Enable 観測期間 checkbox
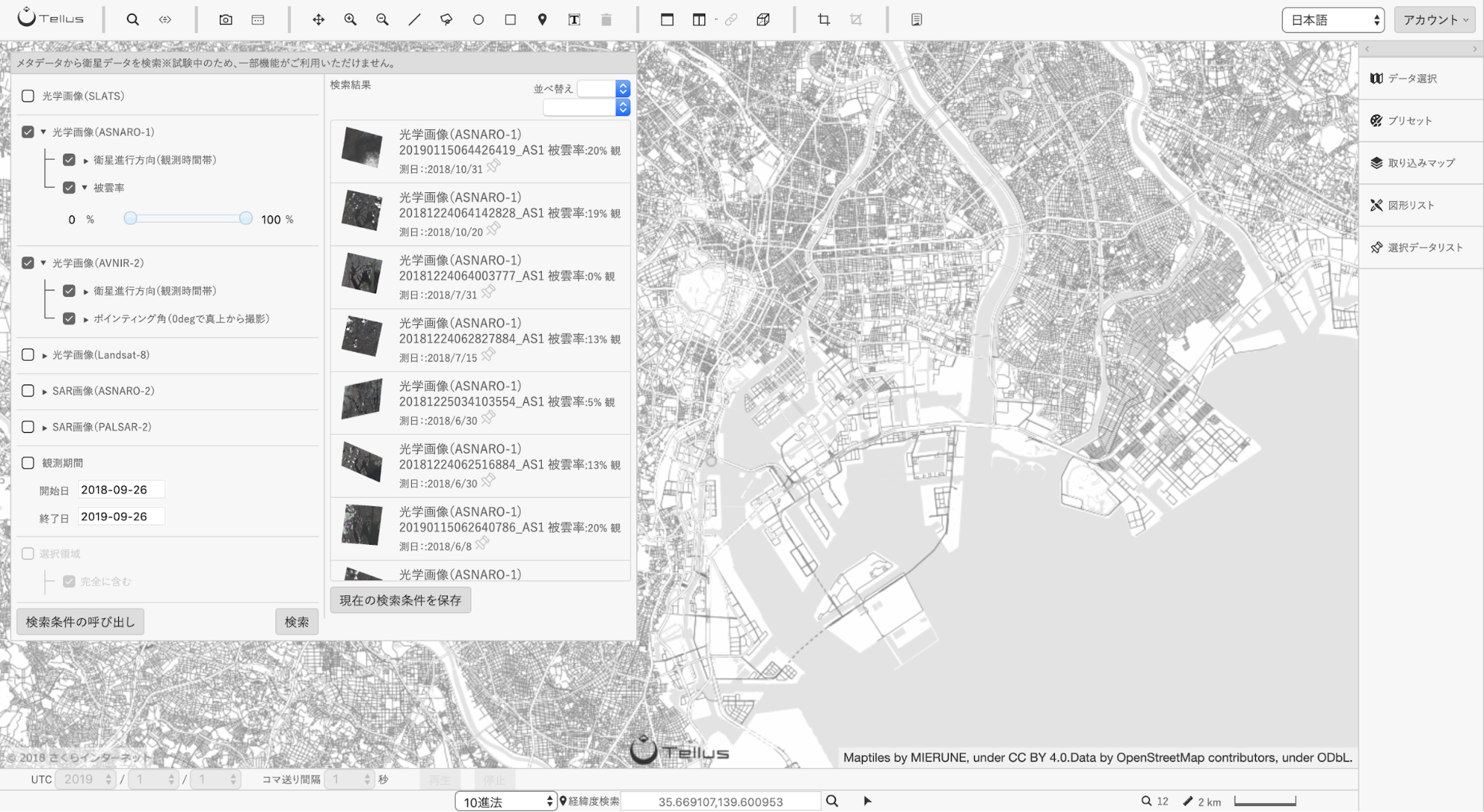 [x=28, y=462]
